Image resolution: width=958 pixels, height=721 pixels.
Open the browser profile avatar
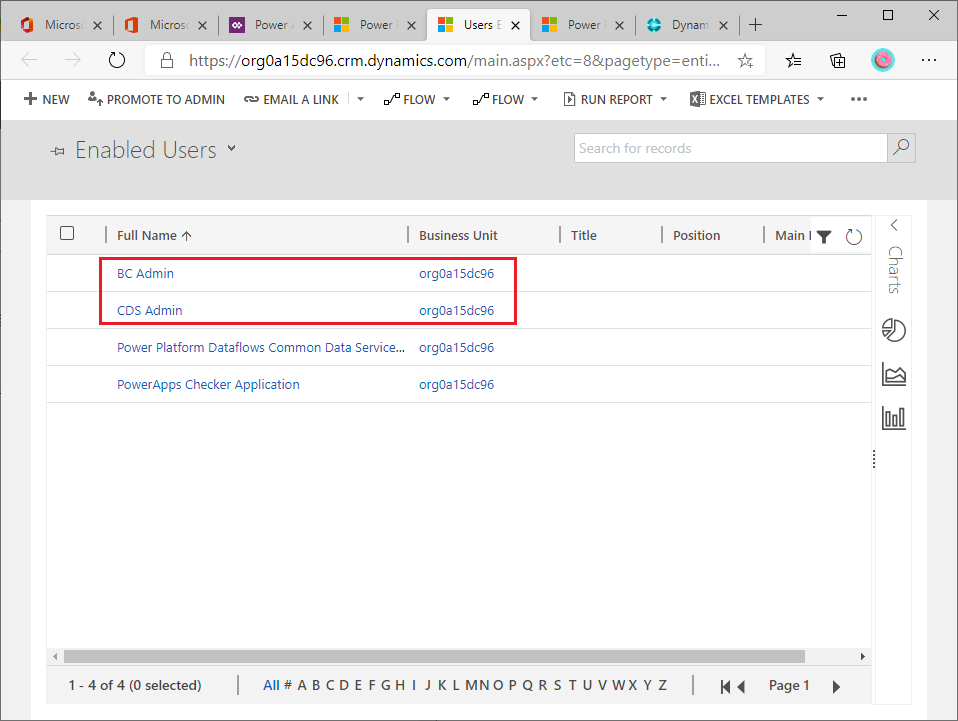coord(883,60)
